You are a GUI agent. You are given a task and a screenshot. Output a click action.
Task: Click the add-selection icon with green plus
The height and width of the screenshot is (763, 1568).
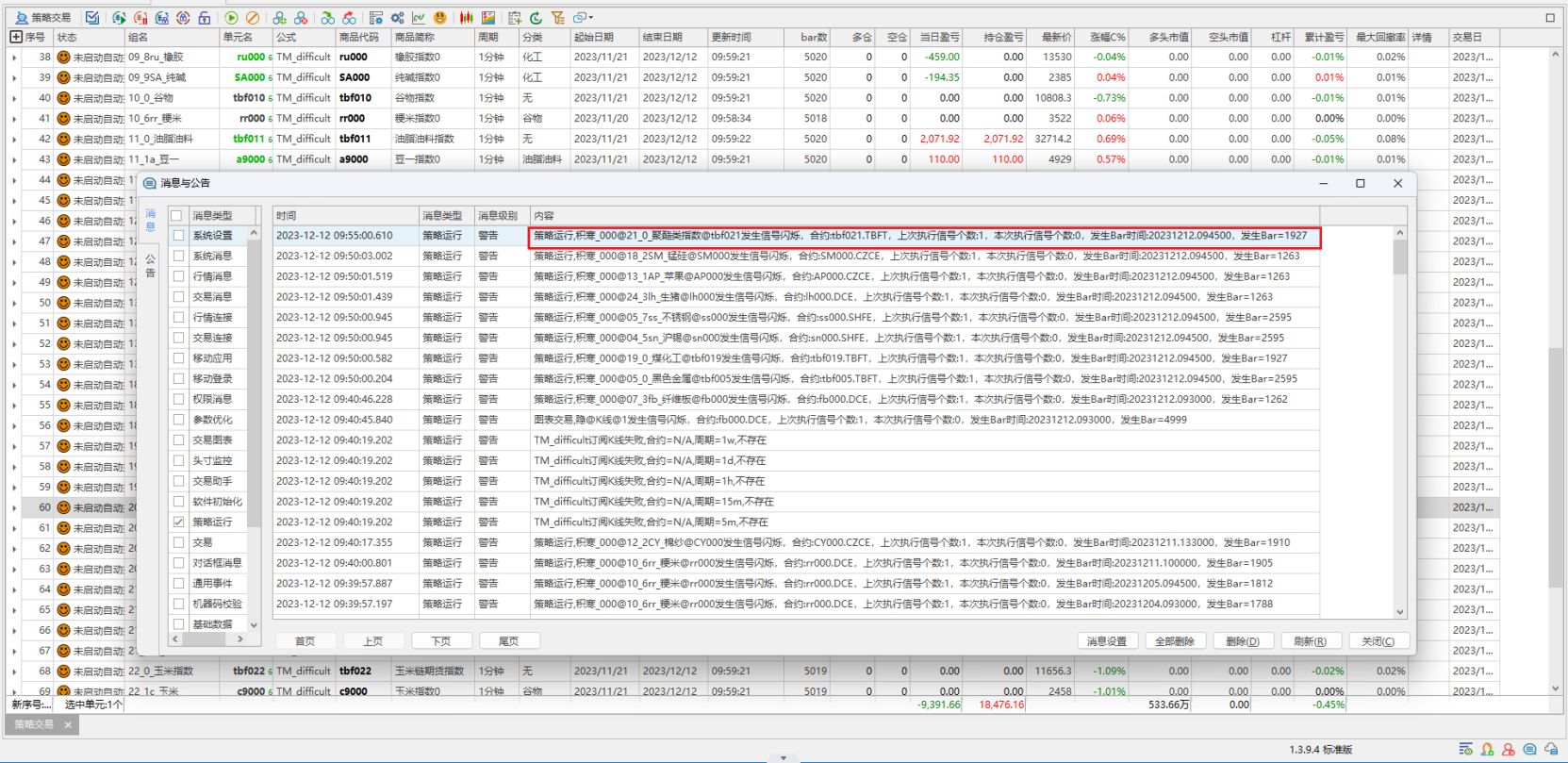click(515, 18)
